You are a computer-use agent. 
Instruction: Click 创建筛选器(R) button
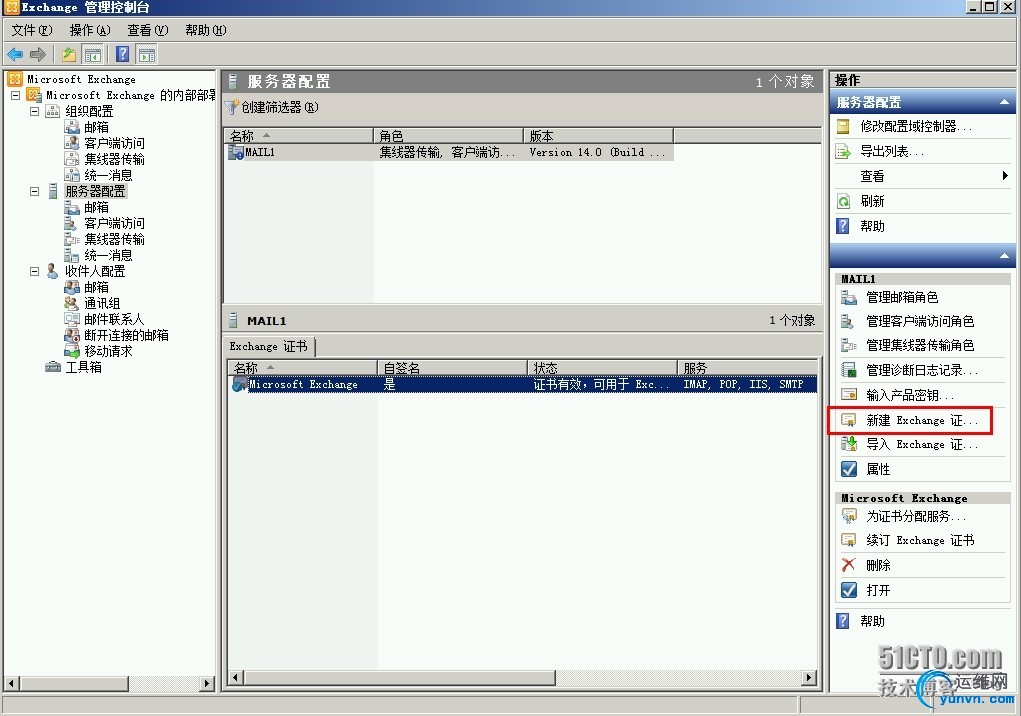coord(272,107)
